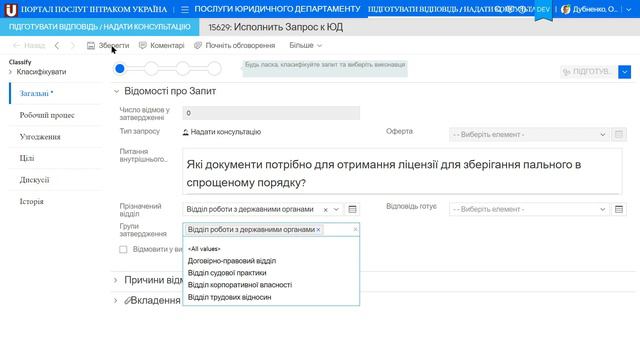
Task: Open the Відповідь готує lookup icon
Action: click(619, 209)
